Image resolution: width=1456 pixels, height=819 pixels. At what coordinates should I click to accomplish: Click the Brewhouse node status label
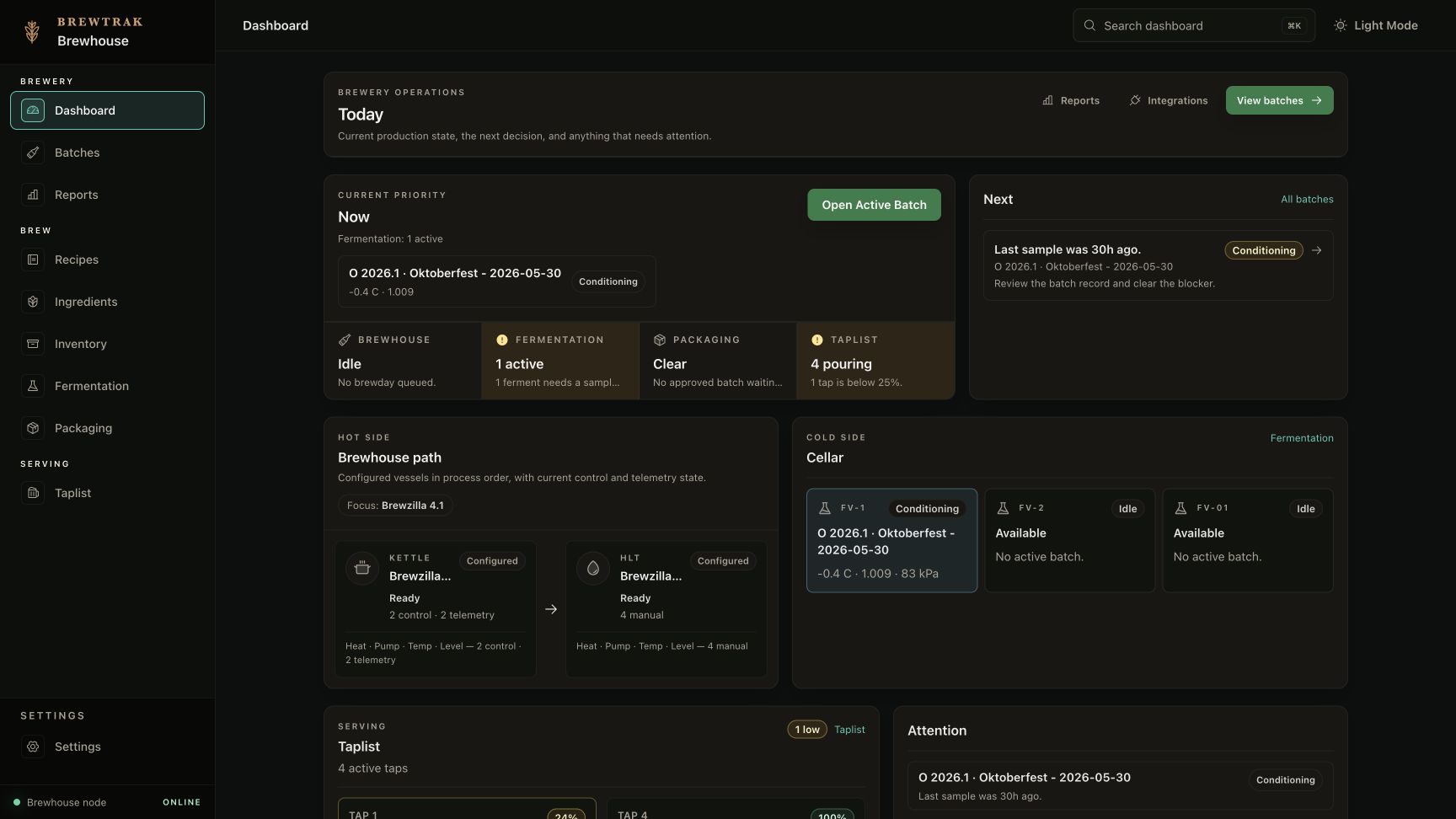click(x=67, y=802)
